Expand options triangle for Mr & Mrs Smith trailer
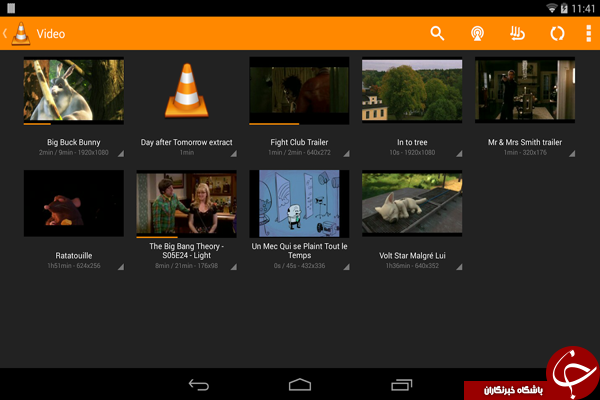600x400 pixels. [572, 153]
